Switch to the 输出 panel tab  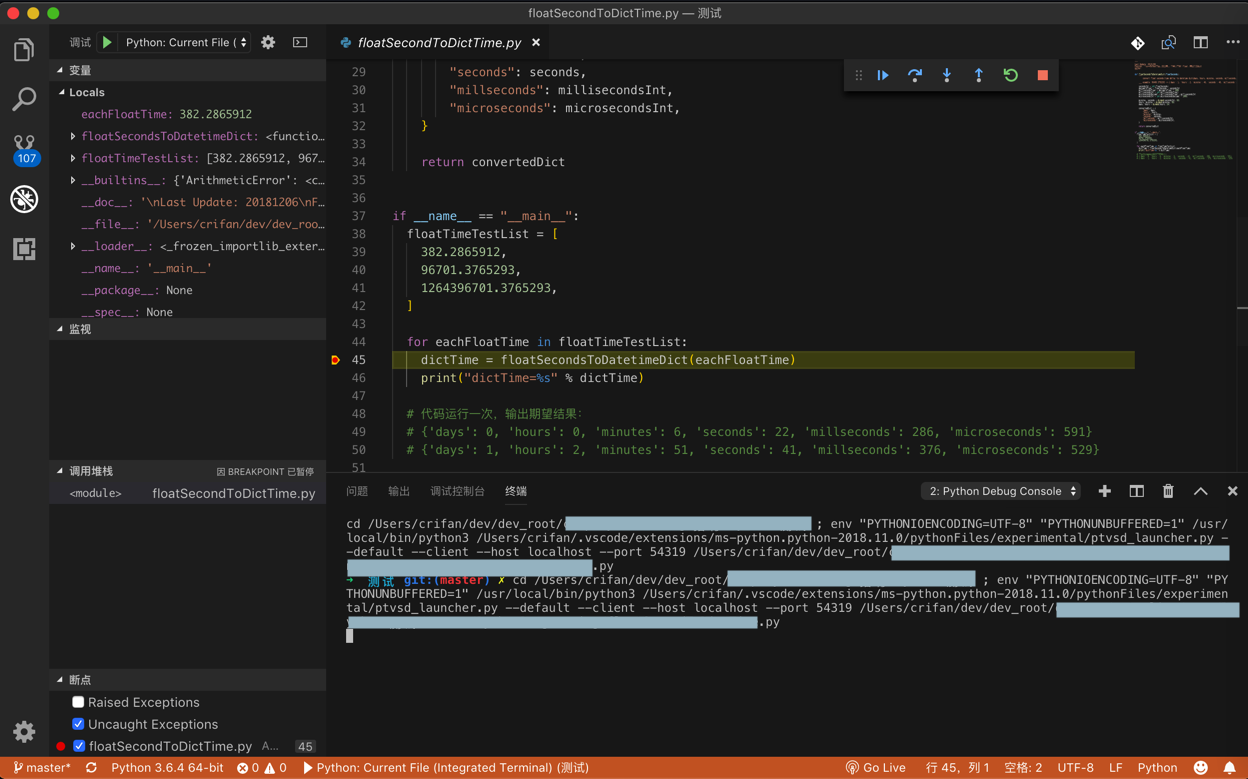pos(399,491)
